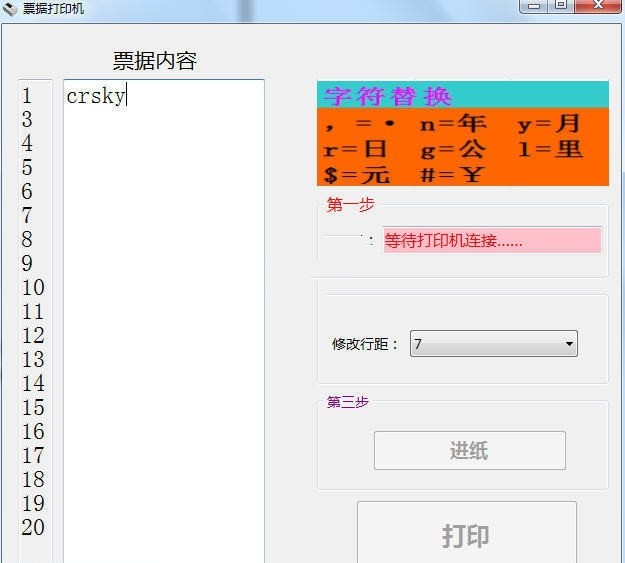625x563 pixels.
Task: Click line number 3 in the gutter
Action: (27, 120)
